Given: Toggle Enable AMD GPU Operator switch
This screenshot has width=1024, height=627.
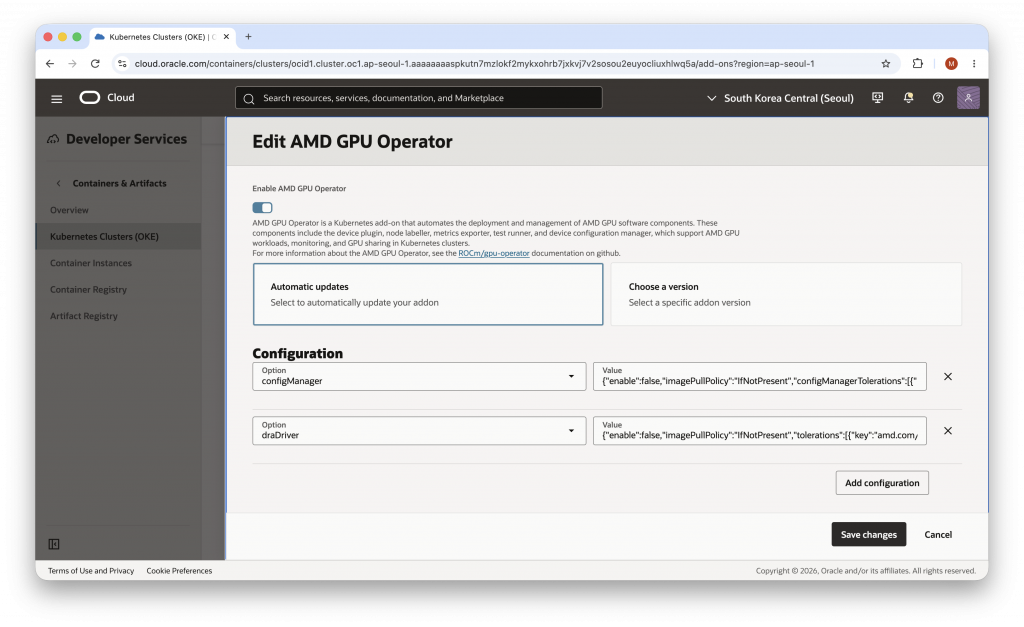Looking at the screenshot, I should [x=263, y=208].
